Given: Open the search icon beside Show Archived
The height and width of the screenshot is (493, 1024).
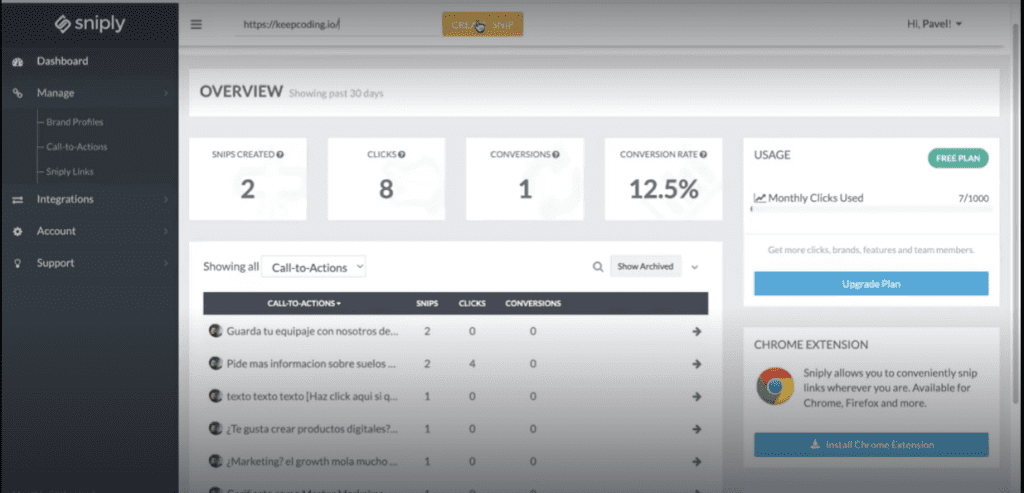Looking at the screenshot, I should pyautogui.click(x=598, y=266).
